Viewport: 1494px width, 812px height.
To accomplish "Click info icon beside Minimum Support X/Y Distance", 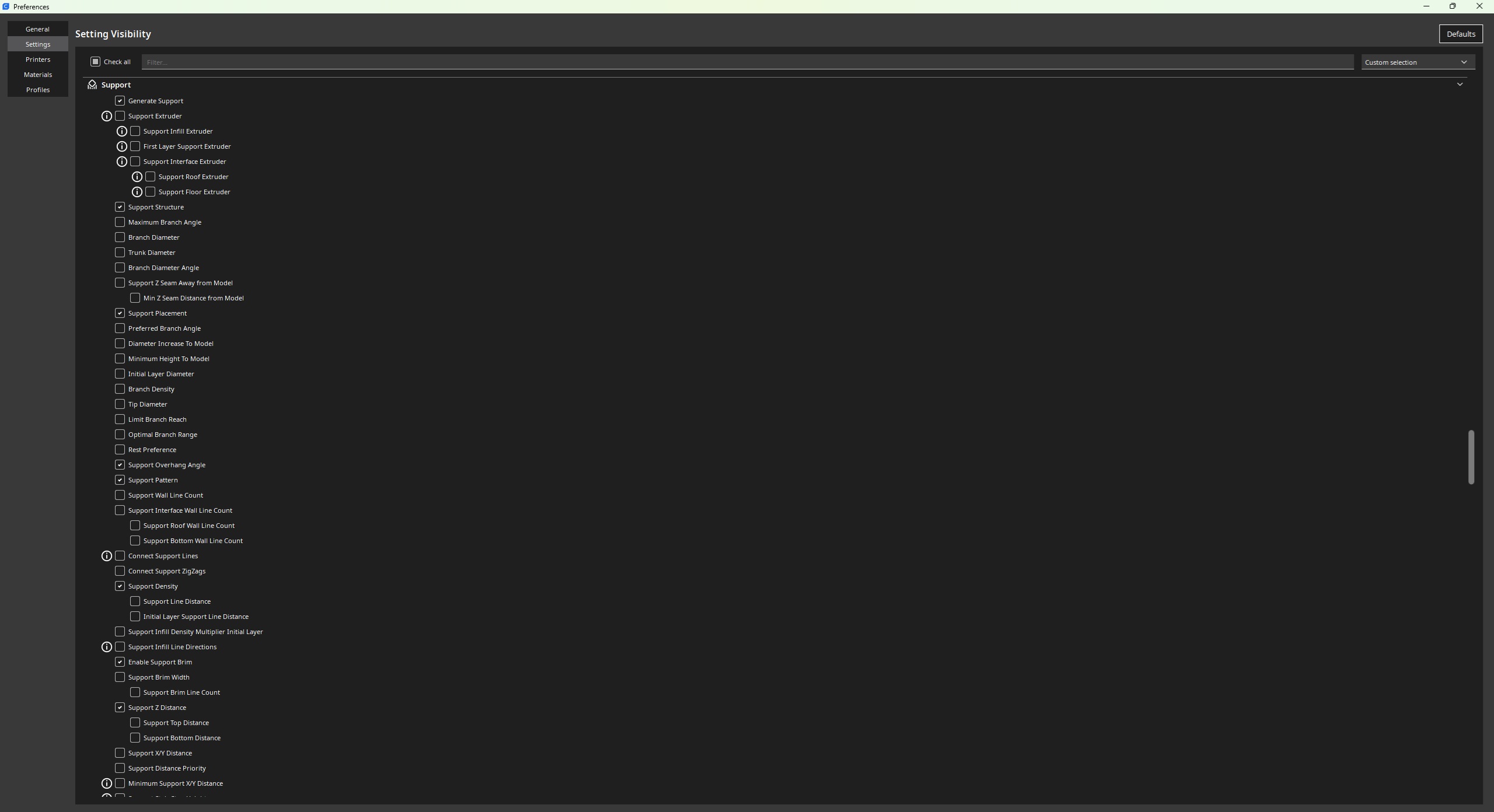I will coord(107,783).
